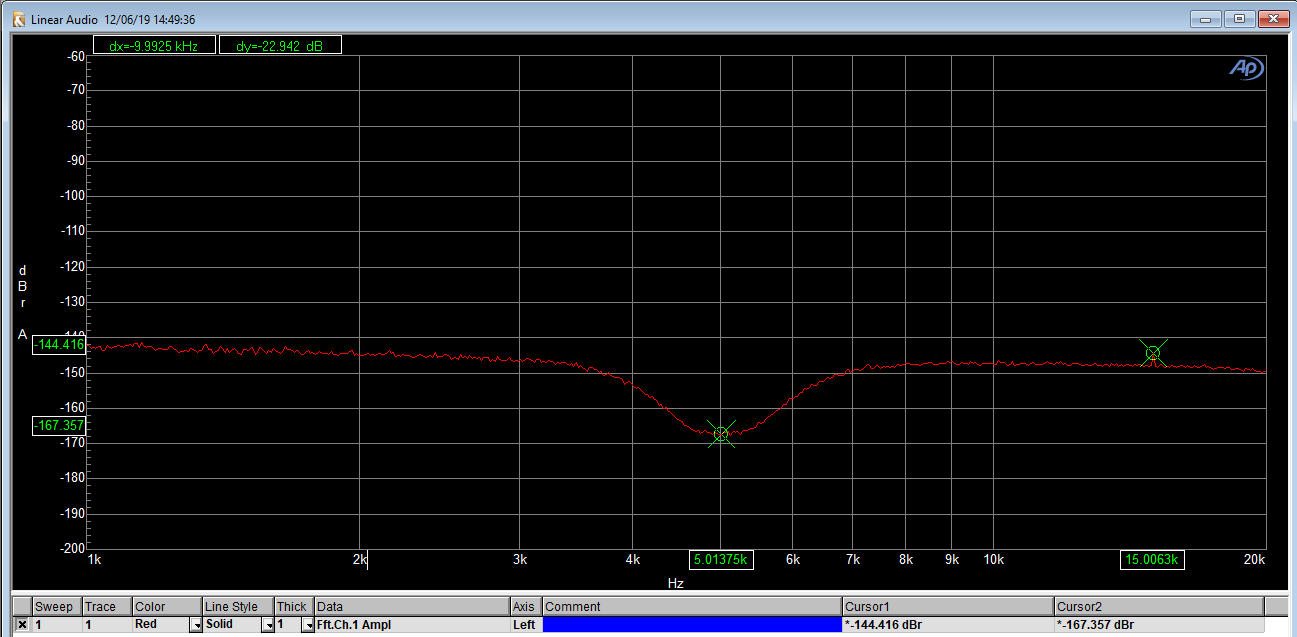Image resolution: width=1297 pixels, height=637 pixels.
Task: Toggle the trace visibility checkbox in row 1
Action: [22, 624]
